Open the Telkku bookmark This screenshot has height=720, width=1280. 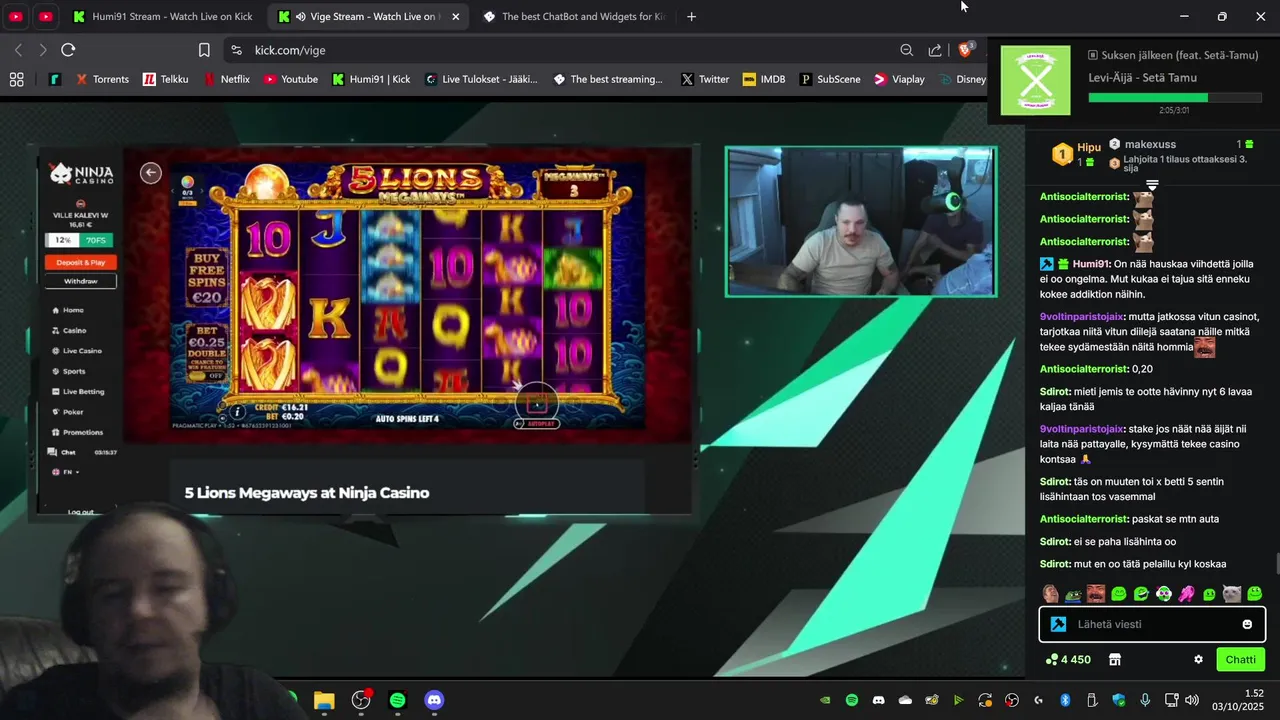[165, 79]
